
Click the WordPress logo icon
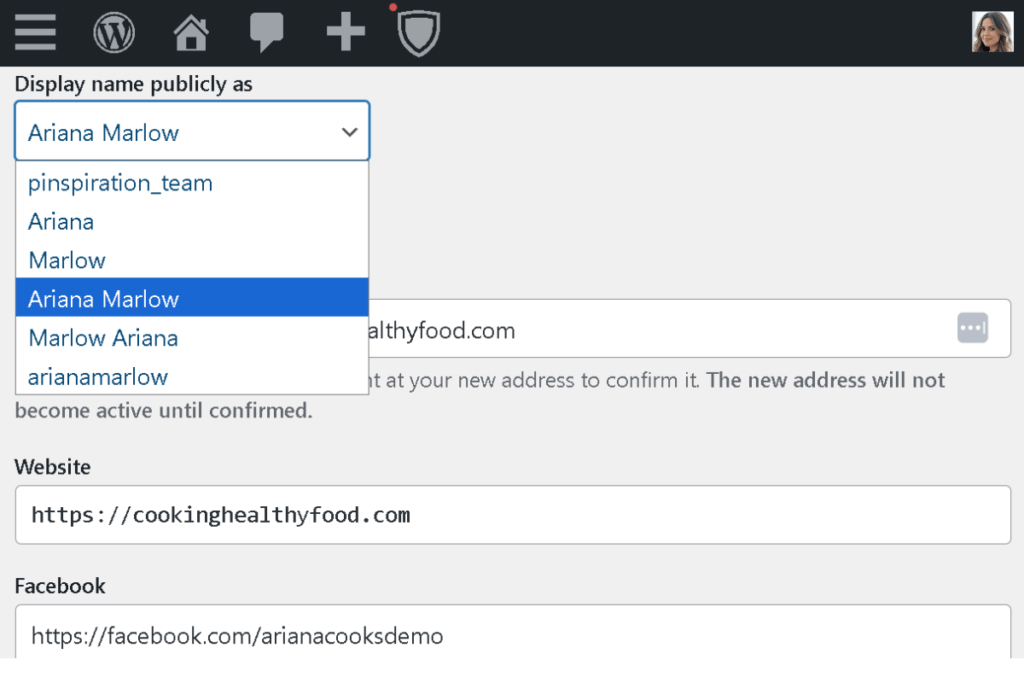click(x=114, y=31)
